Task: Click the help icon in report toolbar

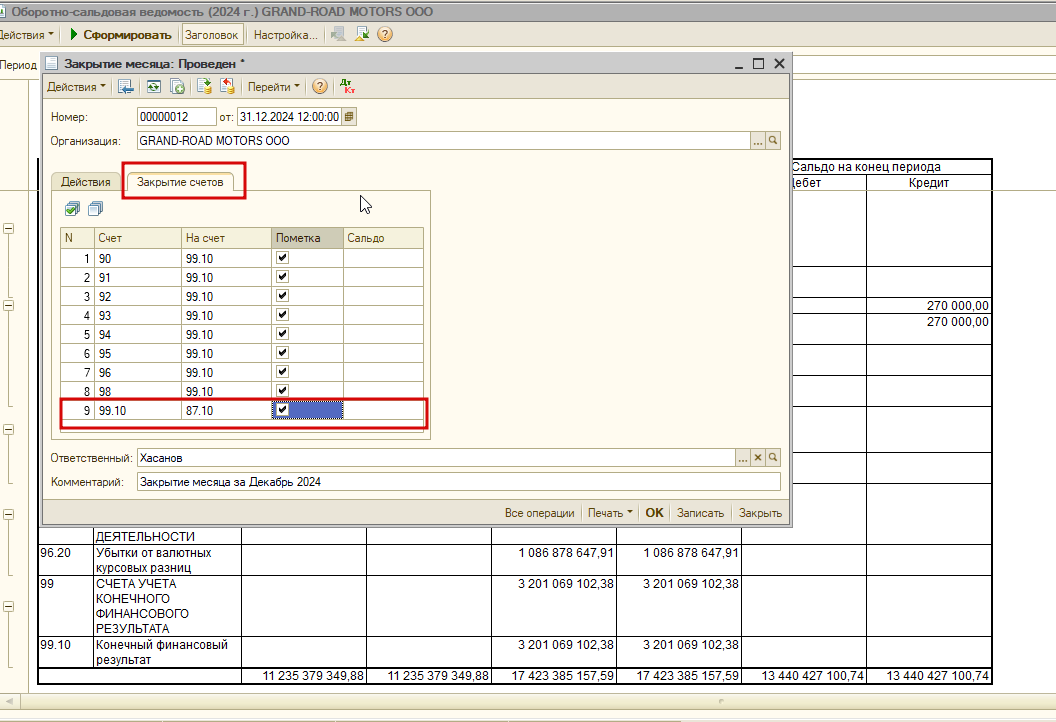Action: tap(385, 34)
